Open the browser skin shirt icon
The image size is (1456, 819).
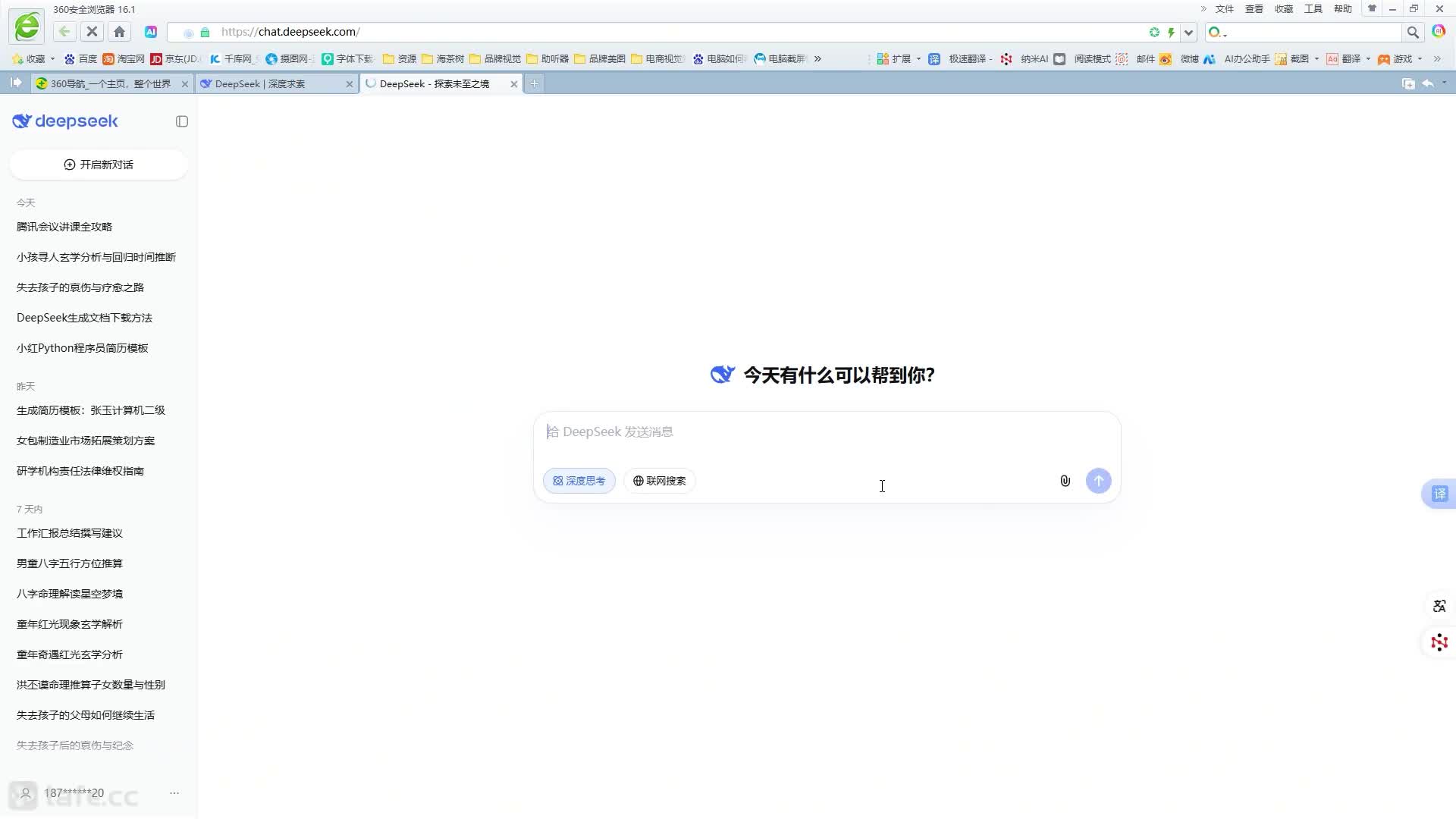coord(1372,9)
